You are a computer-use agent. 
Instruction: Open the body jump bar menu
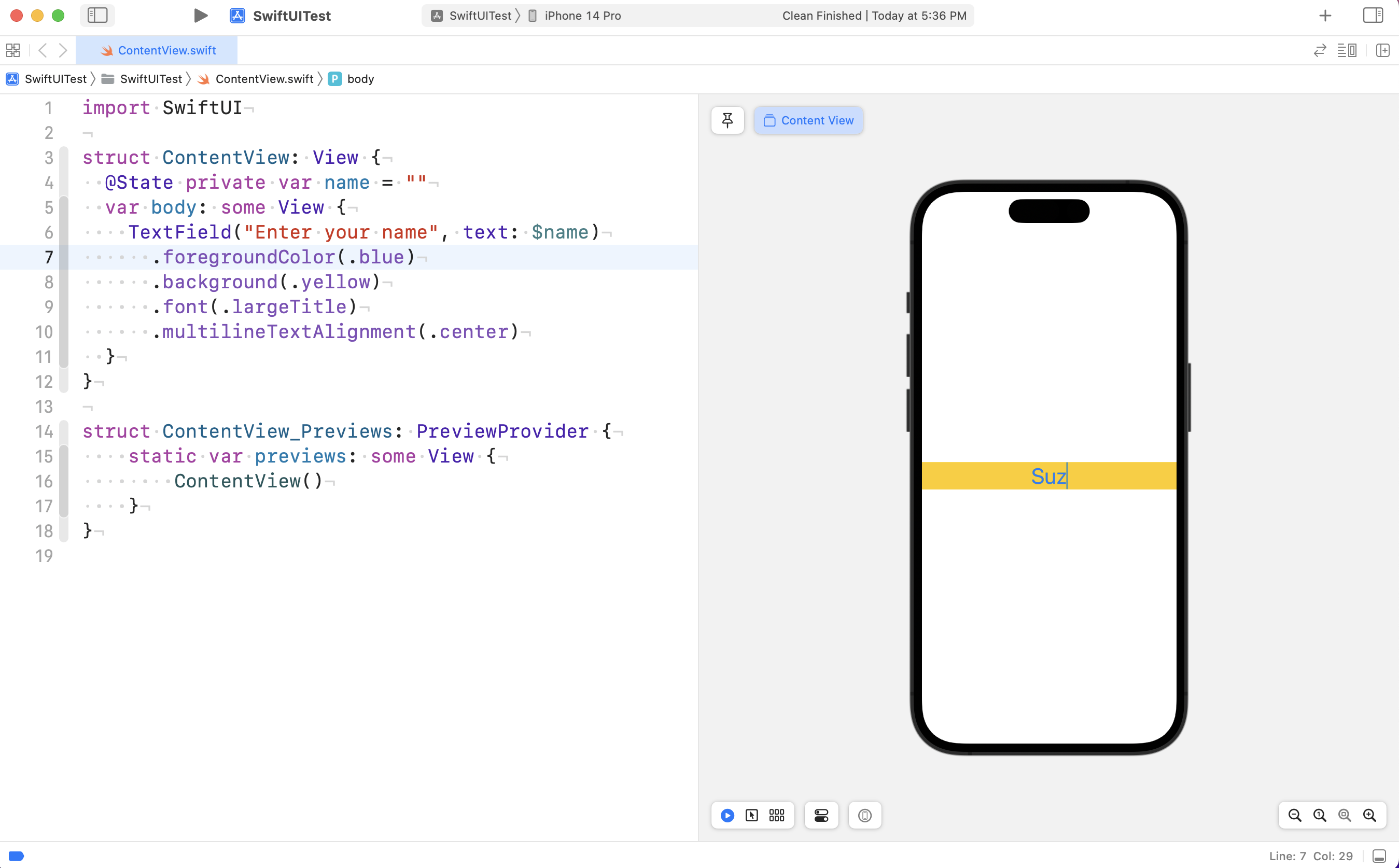tap(360, 79)
